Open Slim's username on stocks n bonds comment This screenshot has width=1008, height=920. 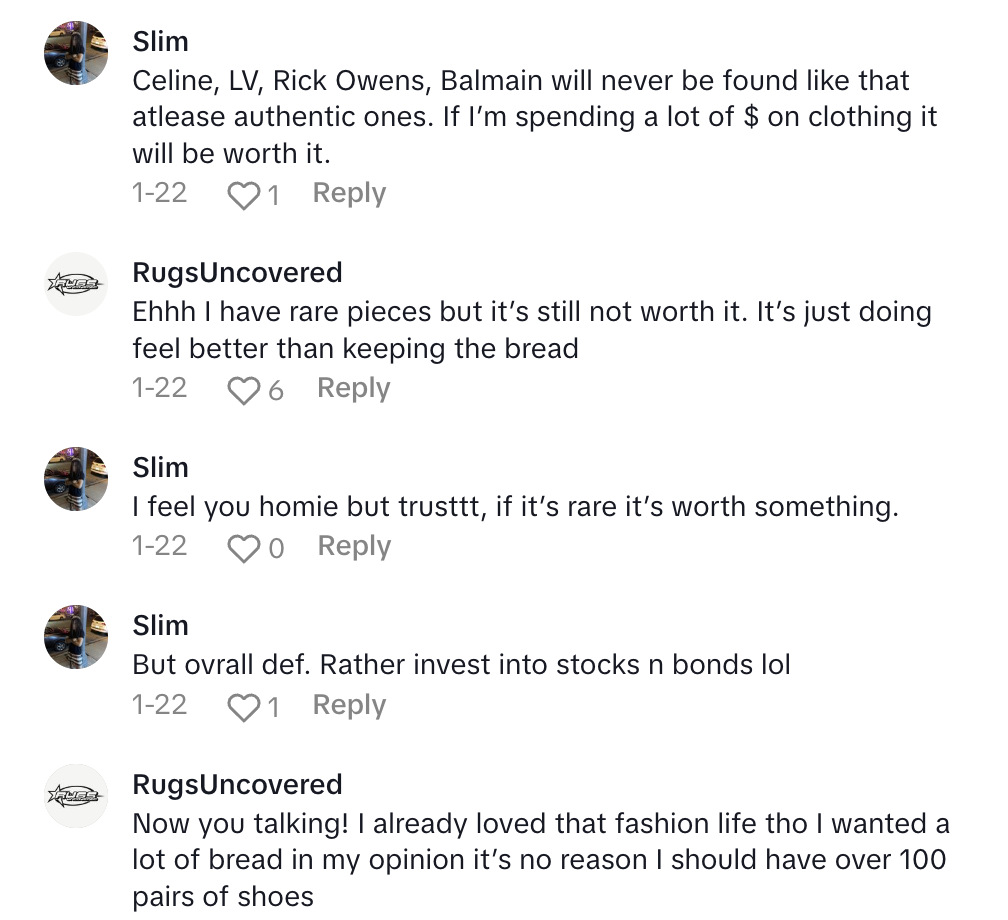pyautogui.click(x=160, y=626)
